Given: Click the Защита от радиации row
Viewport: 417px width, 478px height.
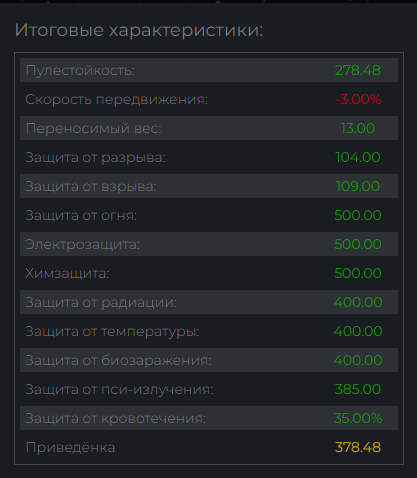Looking at the screenshot, I should [209, 302].
